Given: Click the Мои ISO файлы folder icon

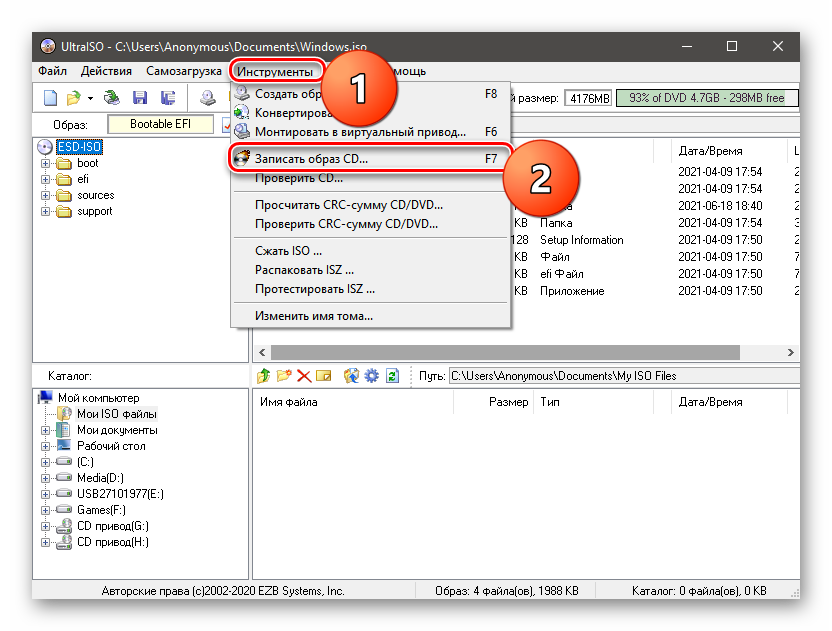Looking at the screenshot, I should (x=64, y=413).
